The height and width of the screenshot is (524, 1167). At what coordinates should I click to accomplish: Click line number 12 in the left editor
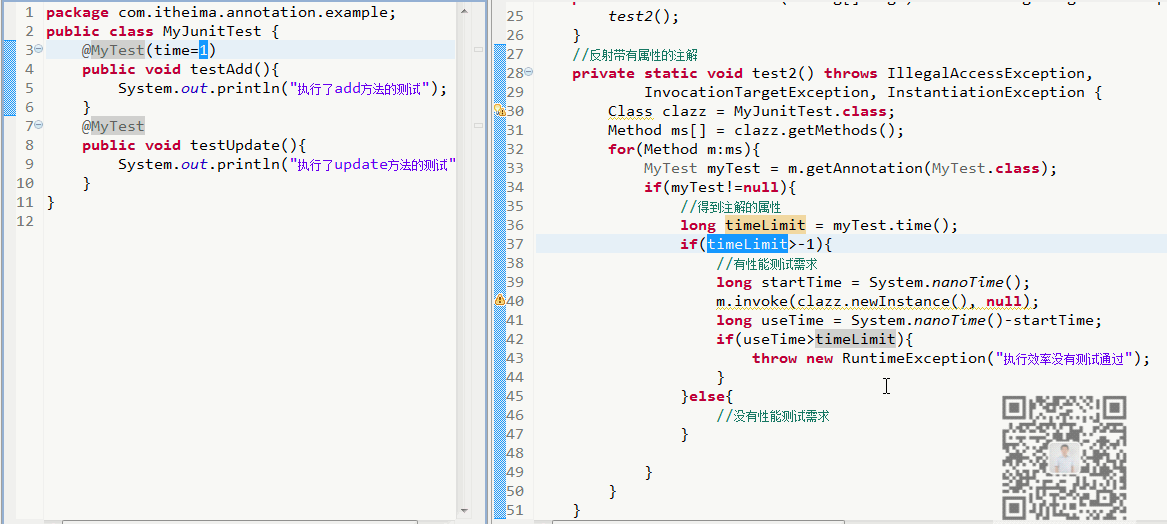point(25,221)
